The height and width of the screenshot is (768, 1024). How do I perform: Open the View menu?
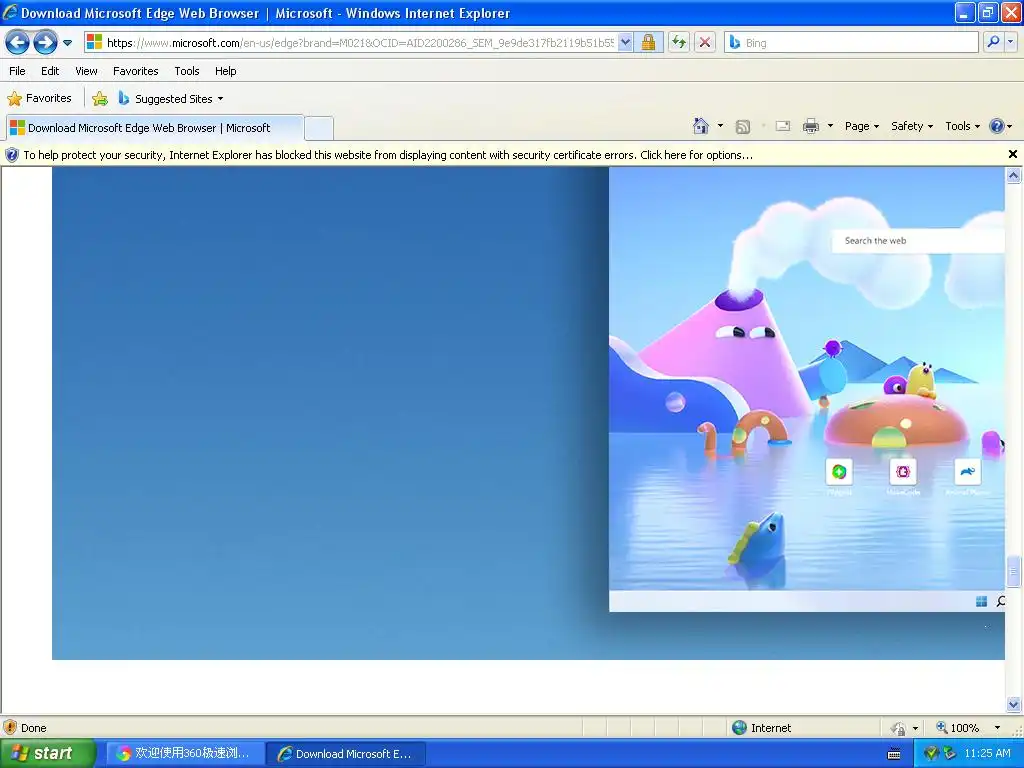click(x=86, y=71)
